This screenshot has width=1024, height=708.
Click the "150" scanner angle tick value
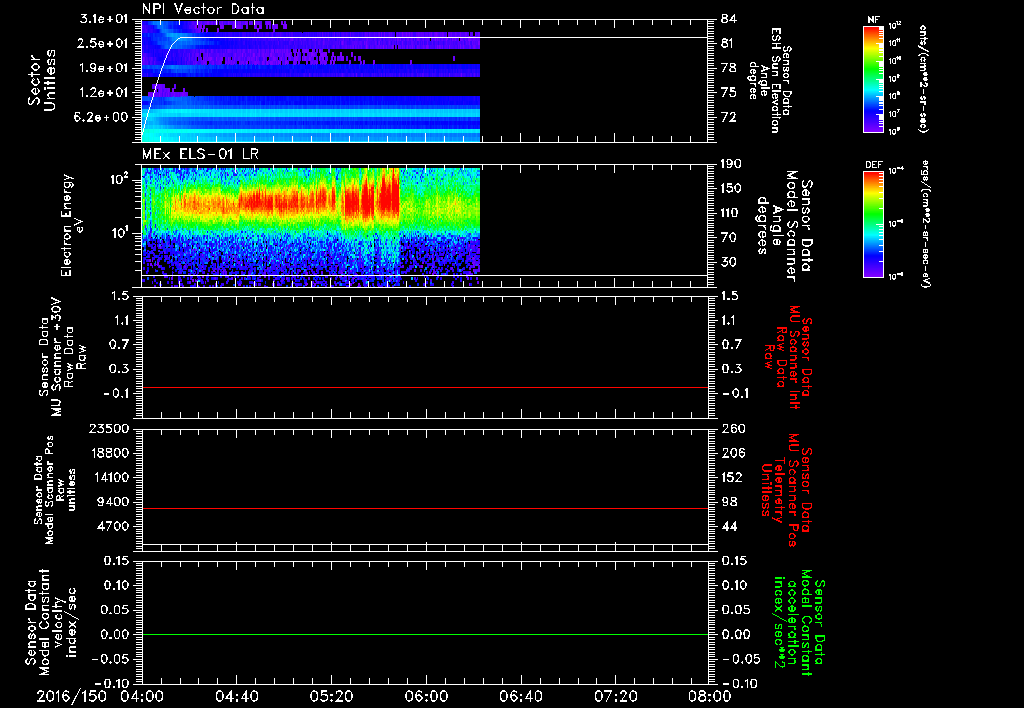click(731, 188)
